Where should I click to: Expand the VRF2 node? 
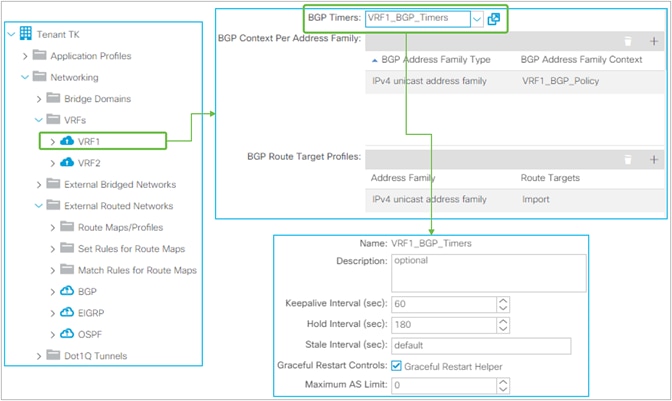[52, 163]
